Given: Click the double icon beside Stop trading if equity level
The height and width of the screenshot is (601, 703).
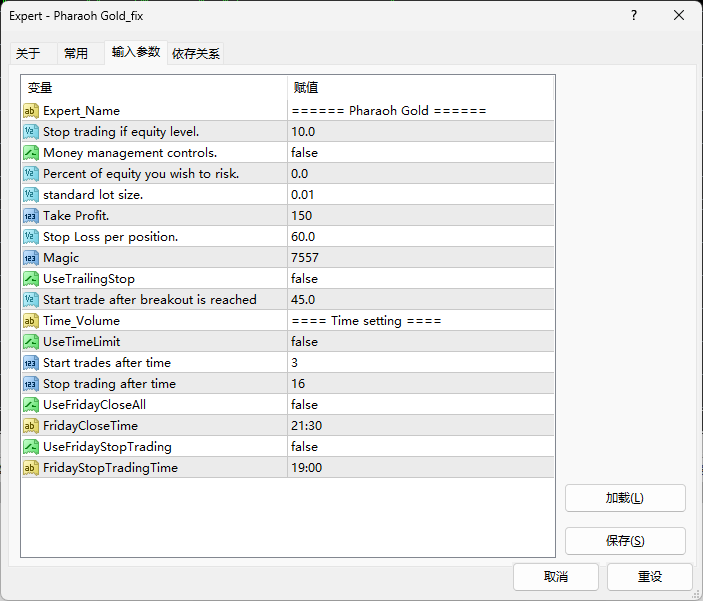Looking at the screenshot, I should 30,132.
